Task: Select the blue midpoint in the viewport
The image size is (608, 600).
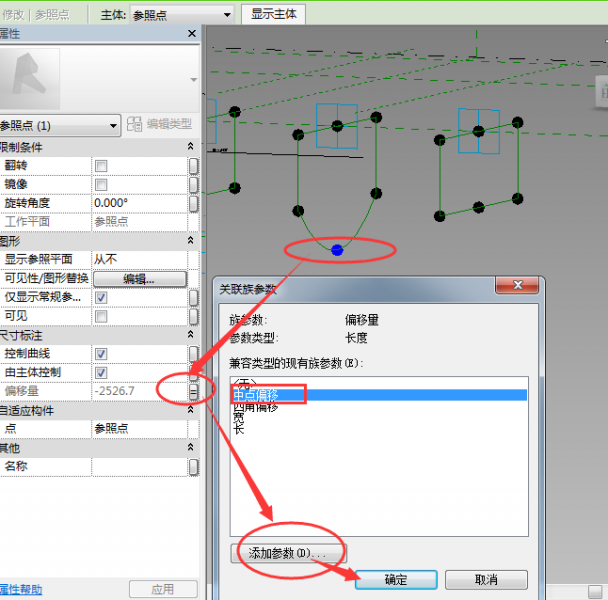Action: point(337,249)
